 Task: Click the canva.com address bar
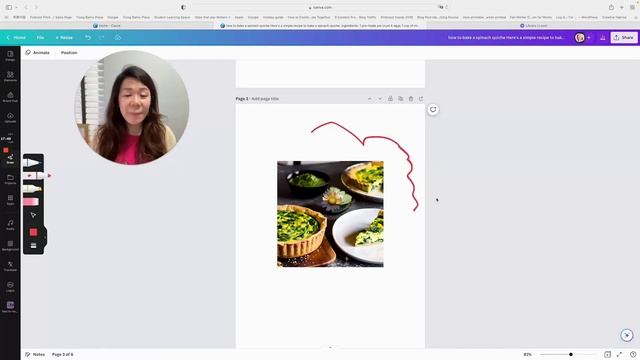pos(320,7)
